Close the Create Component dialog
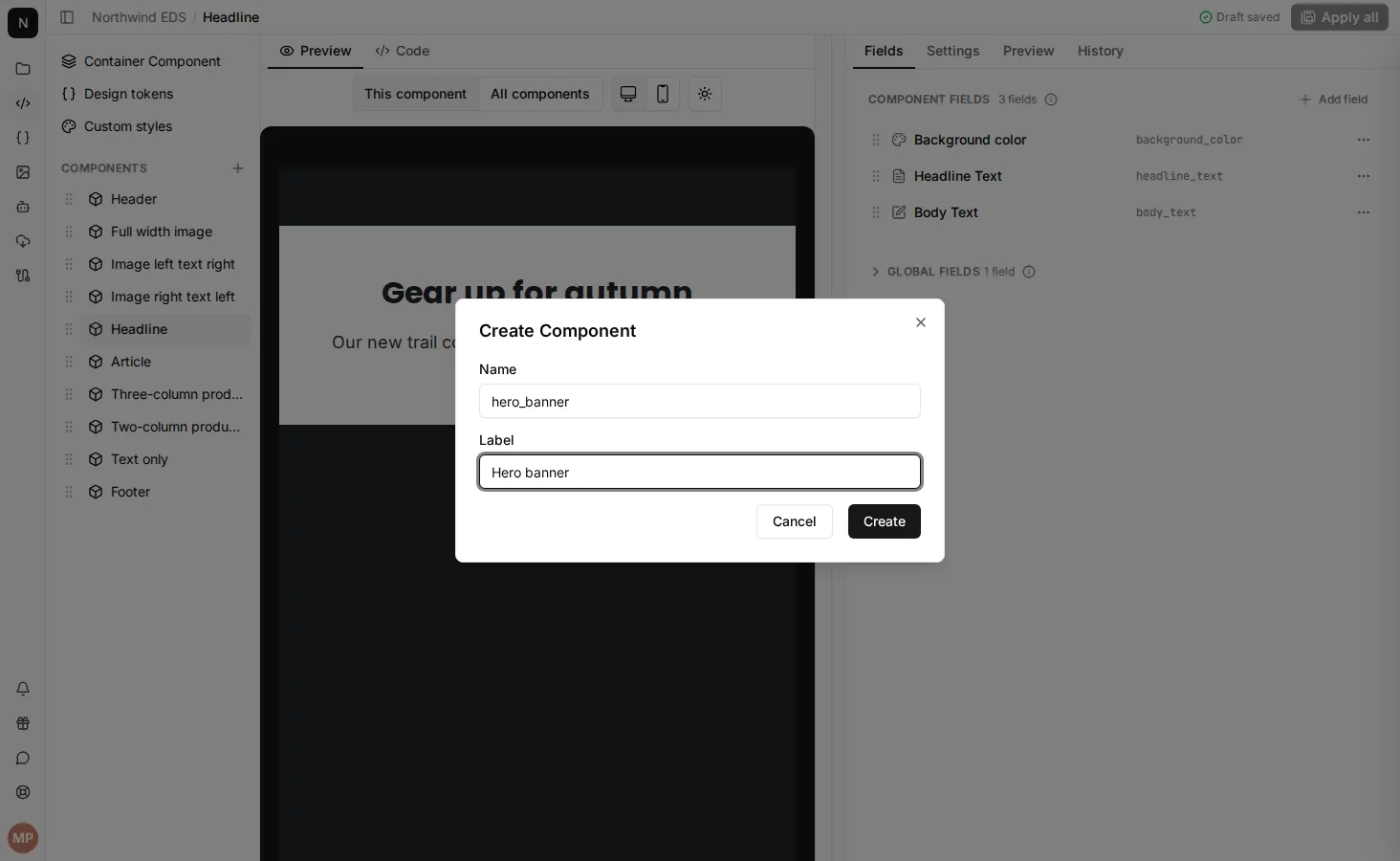The width and height of the screenshot is (1400, 861). [x=921, y=322]
